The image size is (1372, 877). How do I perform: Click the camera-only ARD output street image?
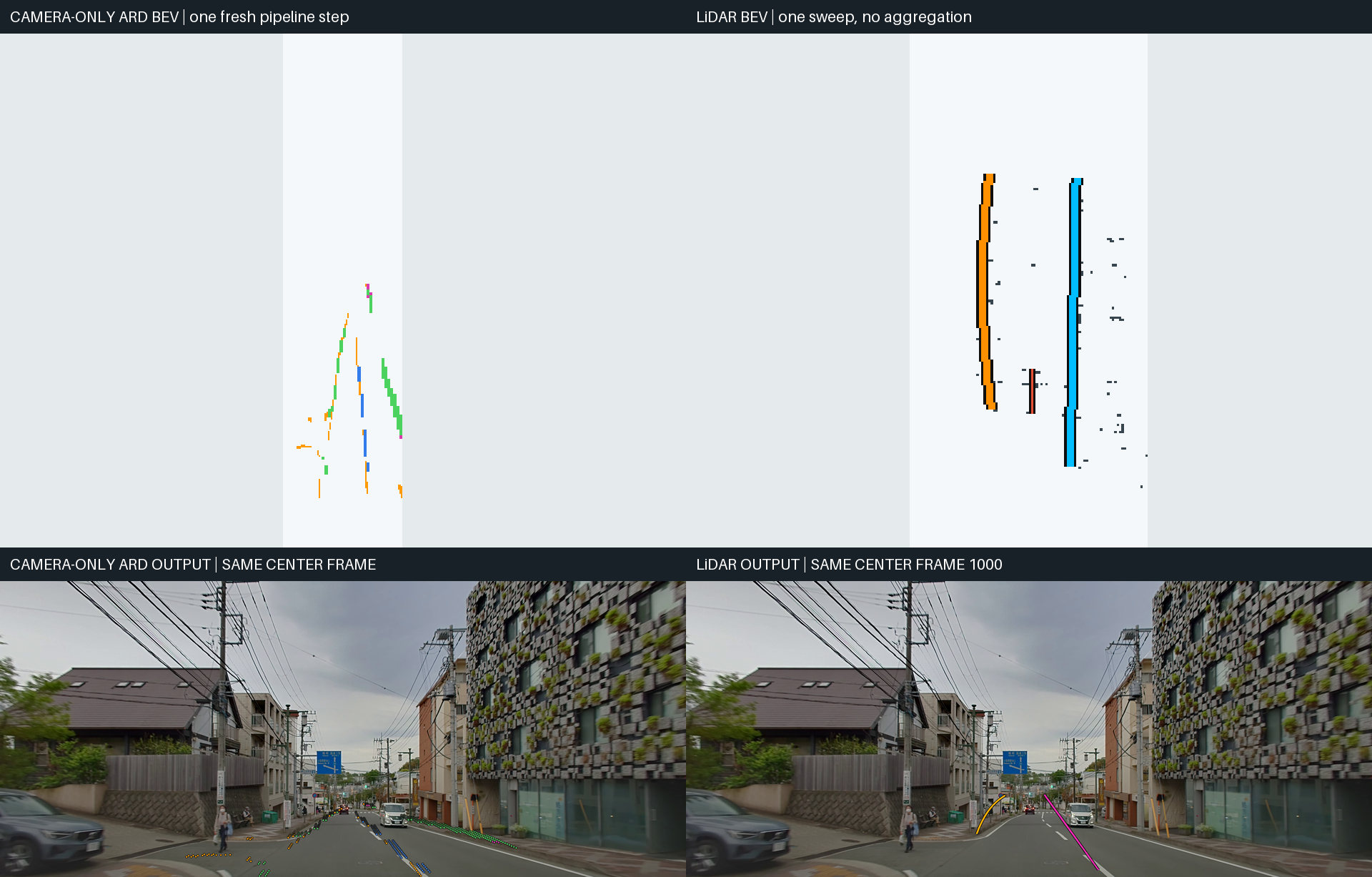[343, 729]
